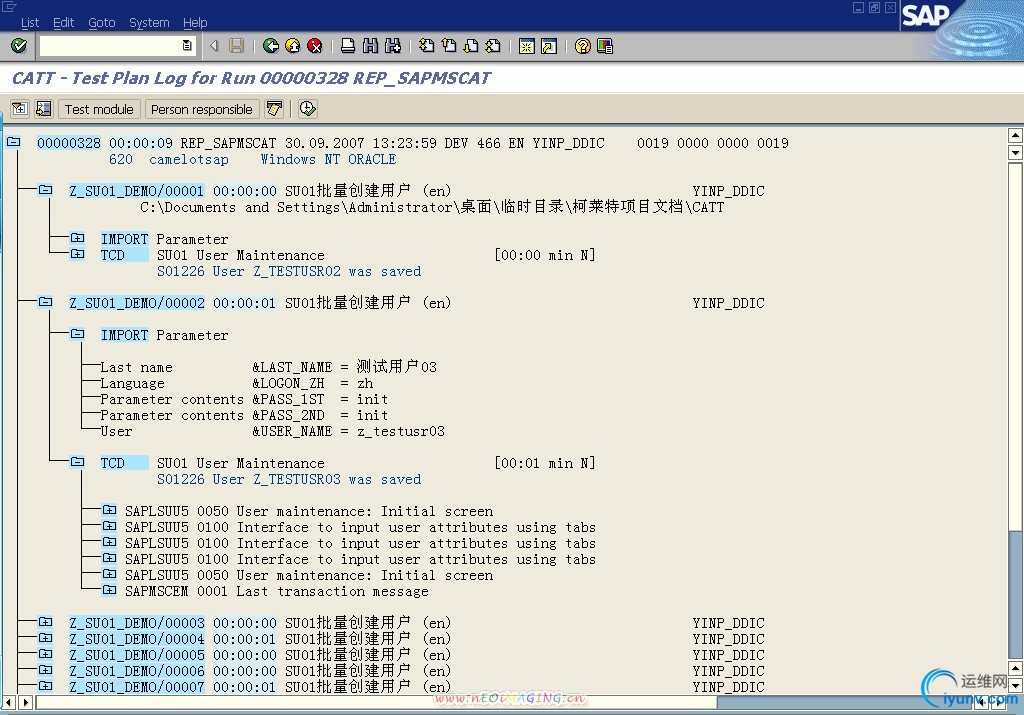Screen dimensions: 1024x715
Task: Click the Generate Shortcut icon
Action: tap(549, 46)
